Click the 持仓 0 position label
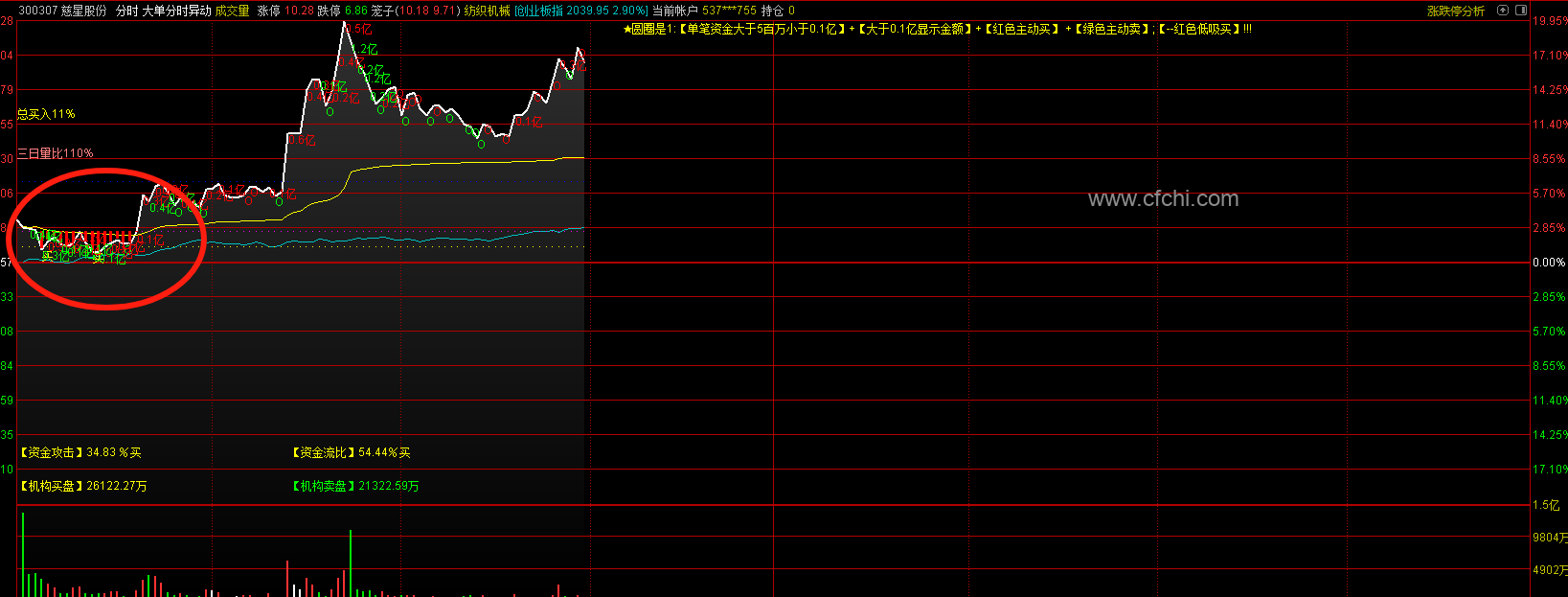 pos(778,11)
